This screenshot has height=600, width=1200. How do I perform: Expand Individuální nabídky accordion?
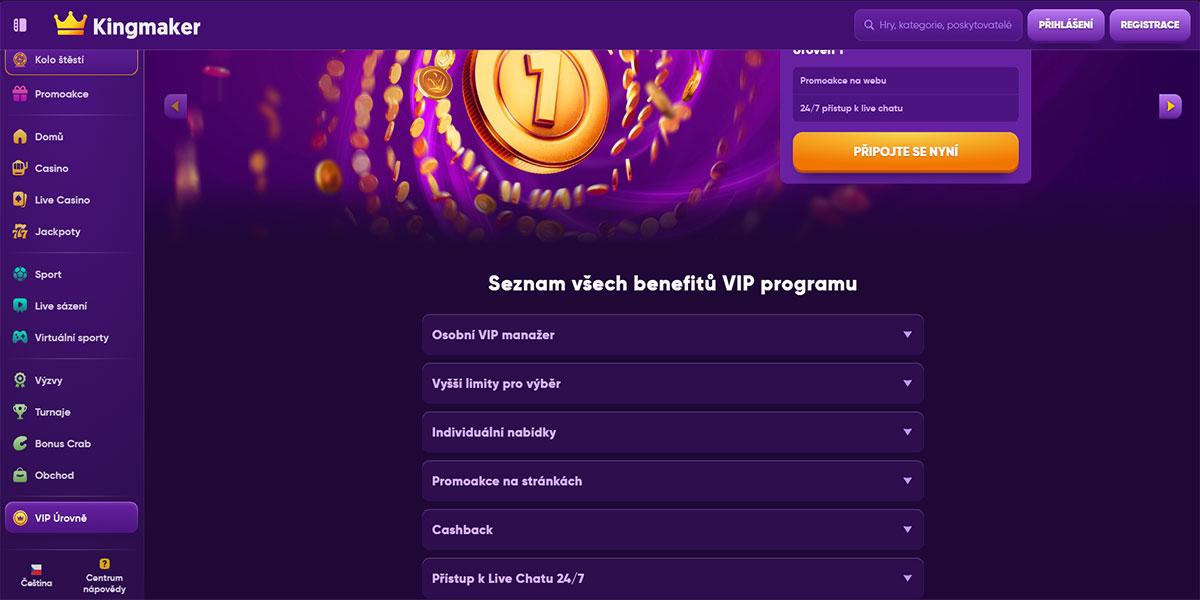672,432
